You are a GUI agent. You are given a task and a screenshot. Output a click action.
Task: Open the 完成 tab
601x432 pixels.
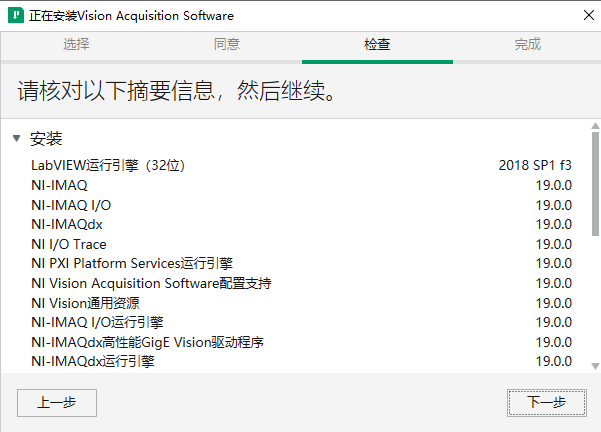point(527,44)
